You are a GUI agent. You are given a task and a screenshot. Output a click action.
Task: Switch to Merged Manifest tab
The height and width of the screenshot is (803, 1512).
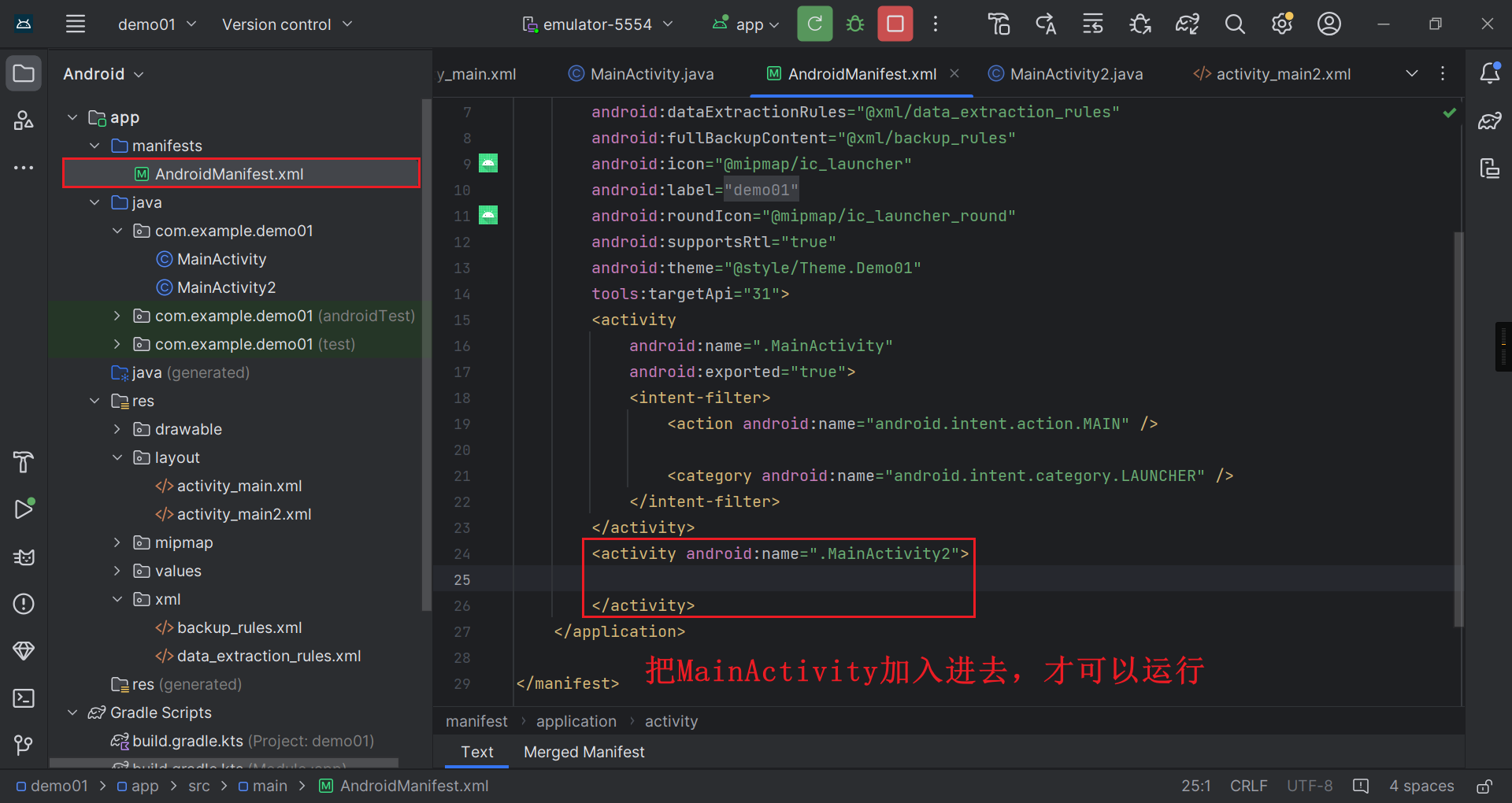584,752
